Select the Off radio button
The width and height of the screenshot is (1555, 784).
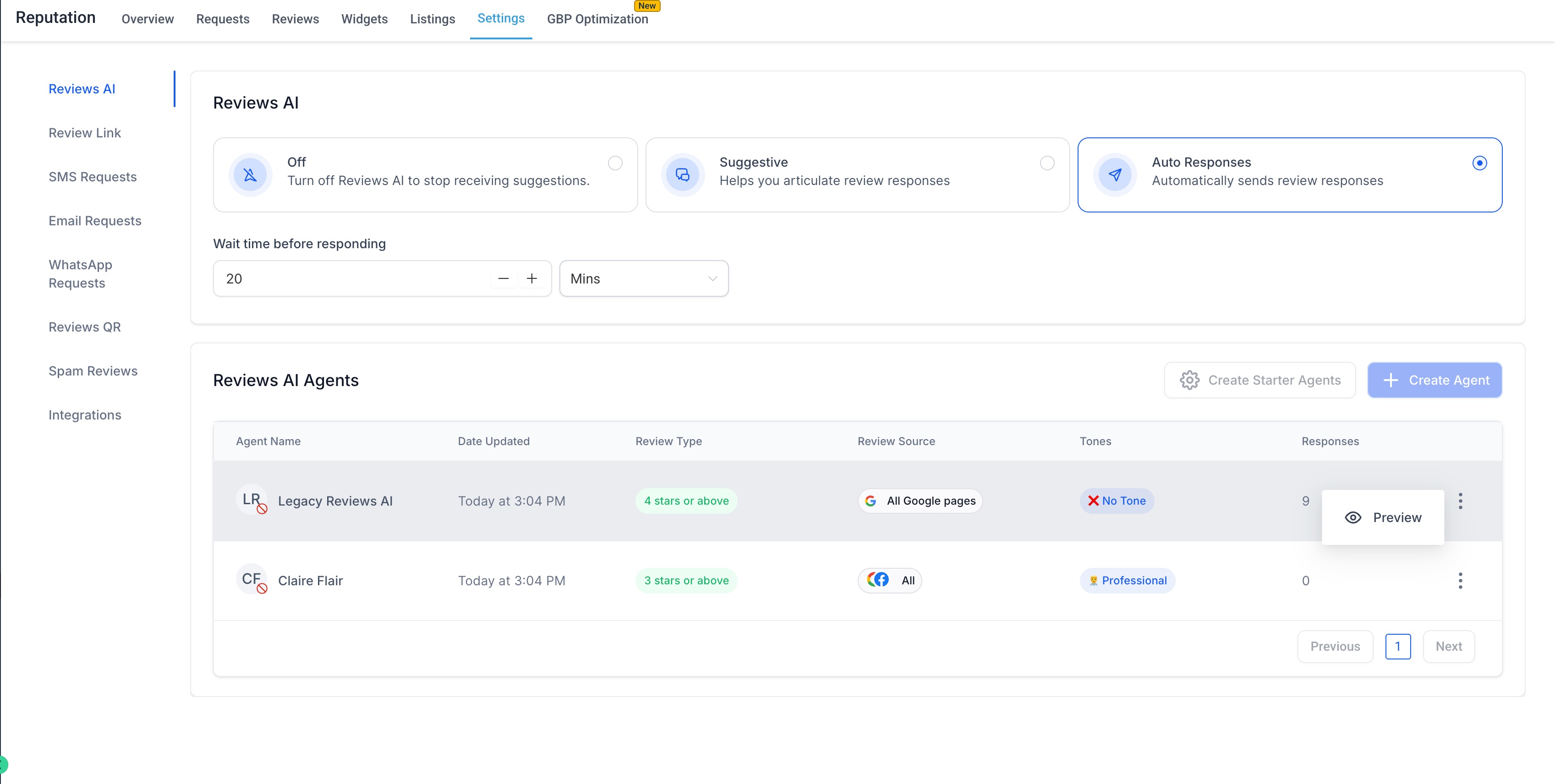click(614, 163)
